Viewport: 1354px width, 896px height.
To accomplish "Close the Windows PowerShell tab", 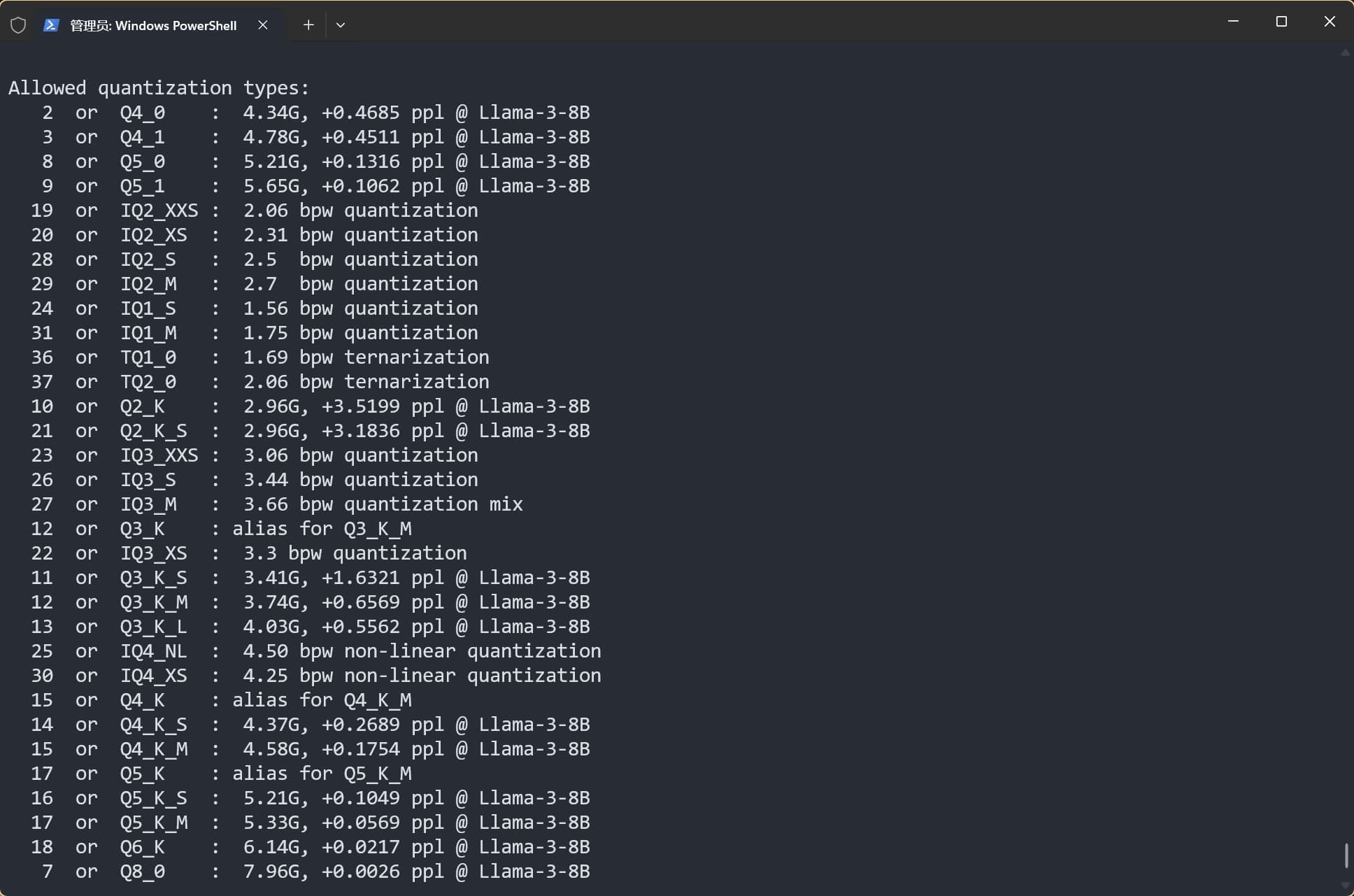I will click(x=263, y=25).
